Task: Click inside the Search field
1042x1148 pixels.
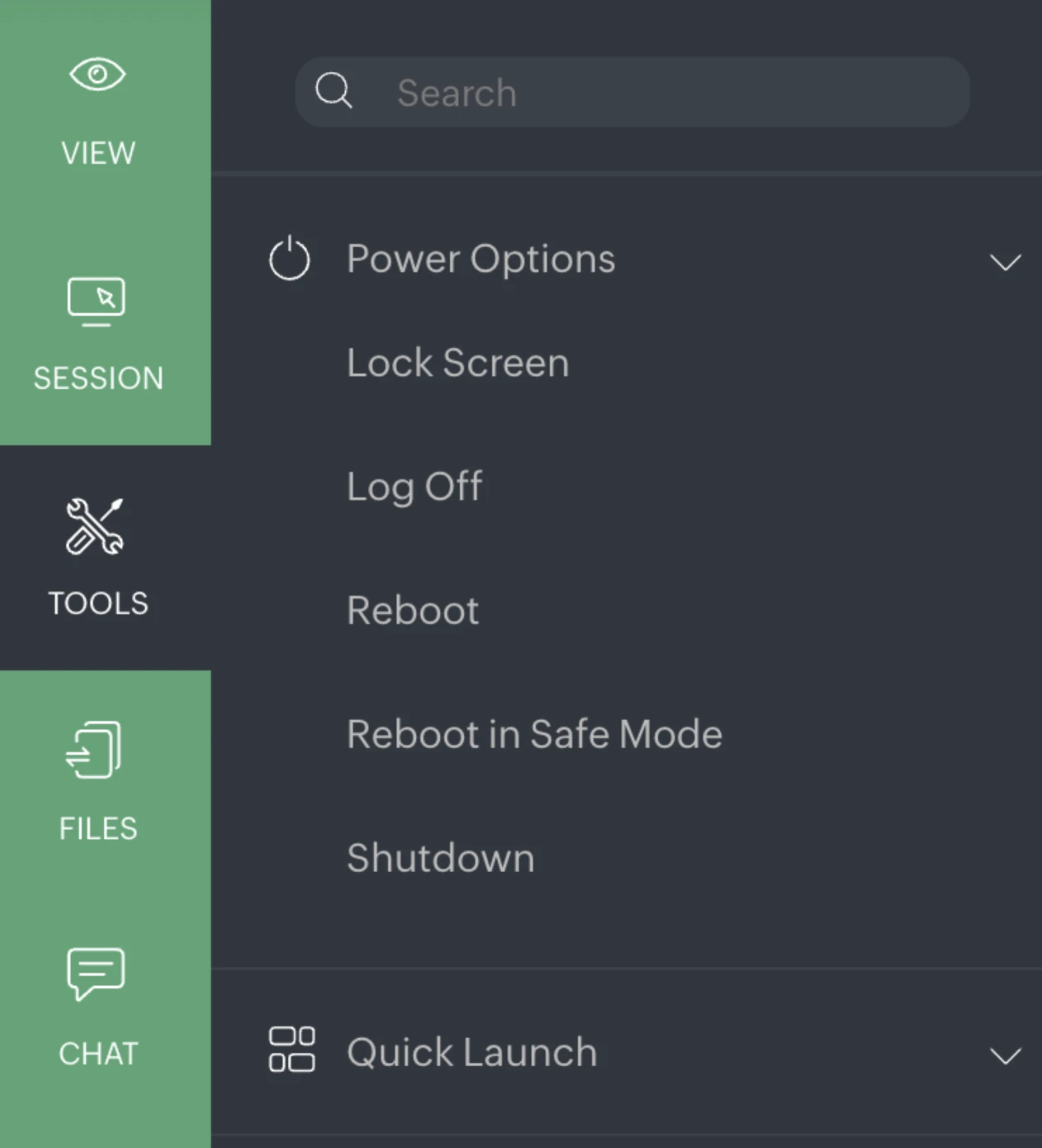Action: (x=632, y=93)
